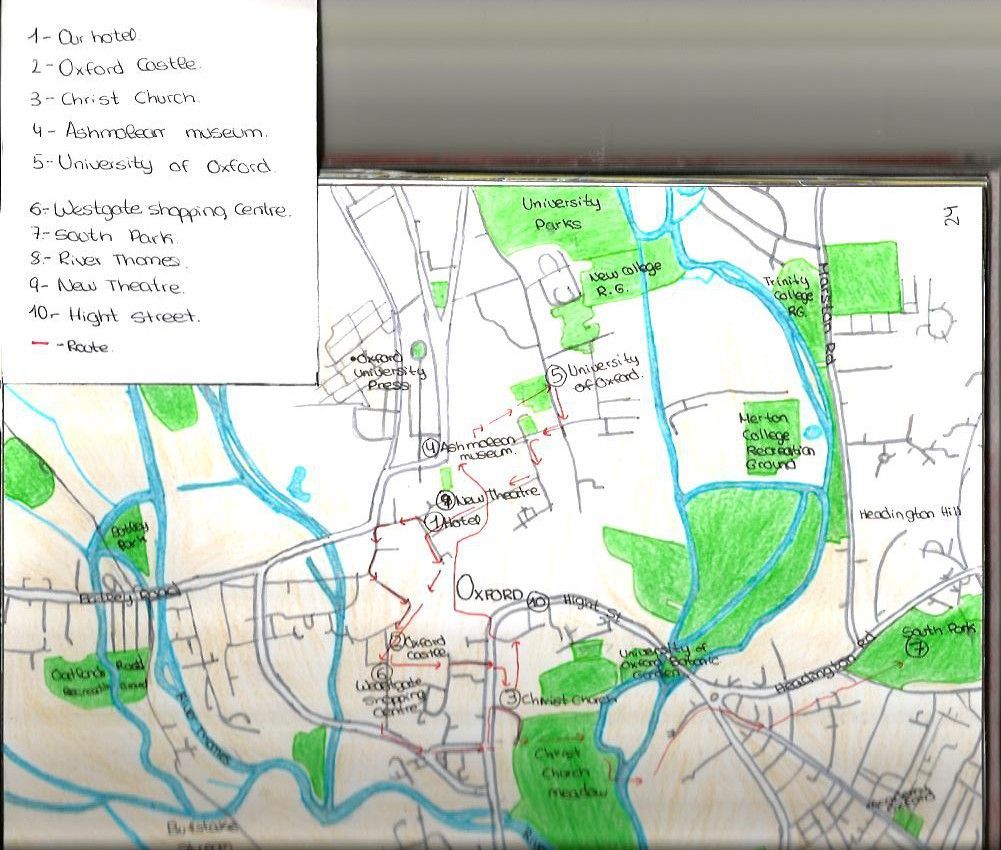Click the circled number 1 Hotel marker
The width and height of the screenshot is (1001, 850).
click(x=433, y=522)
